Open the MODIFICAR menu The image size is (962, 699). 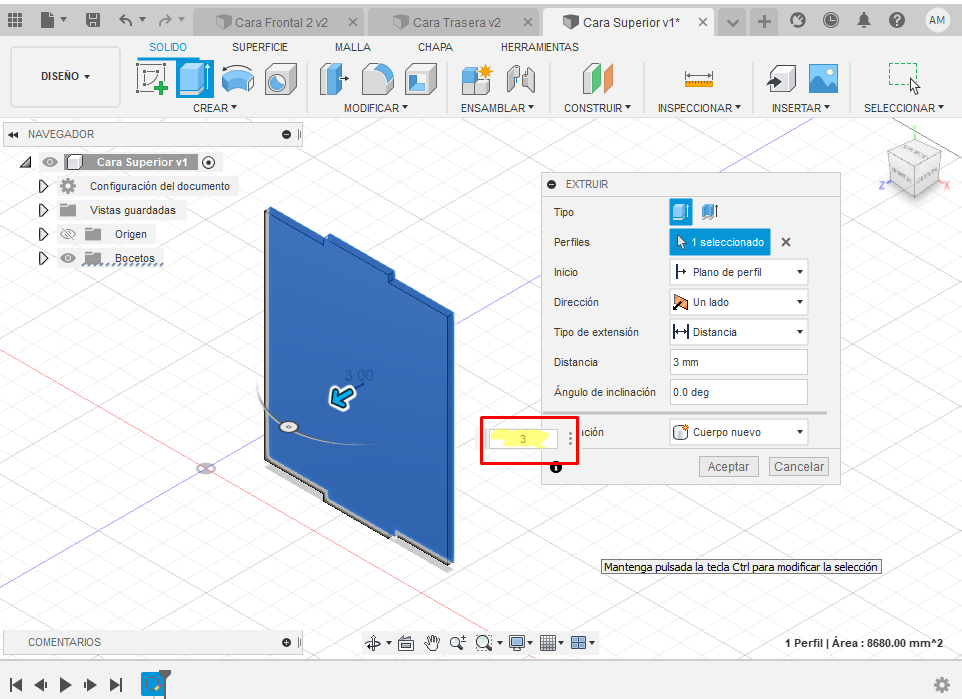tap(375, 108)
